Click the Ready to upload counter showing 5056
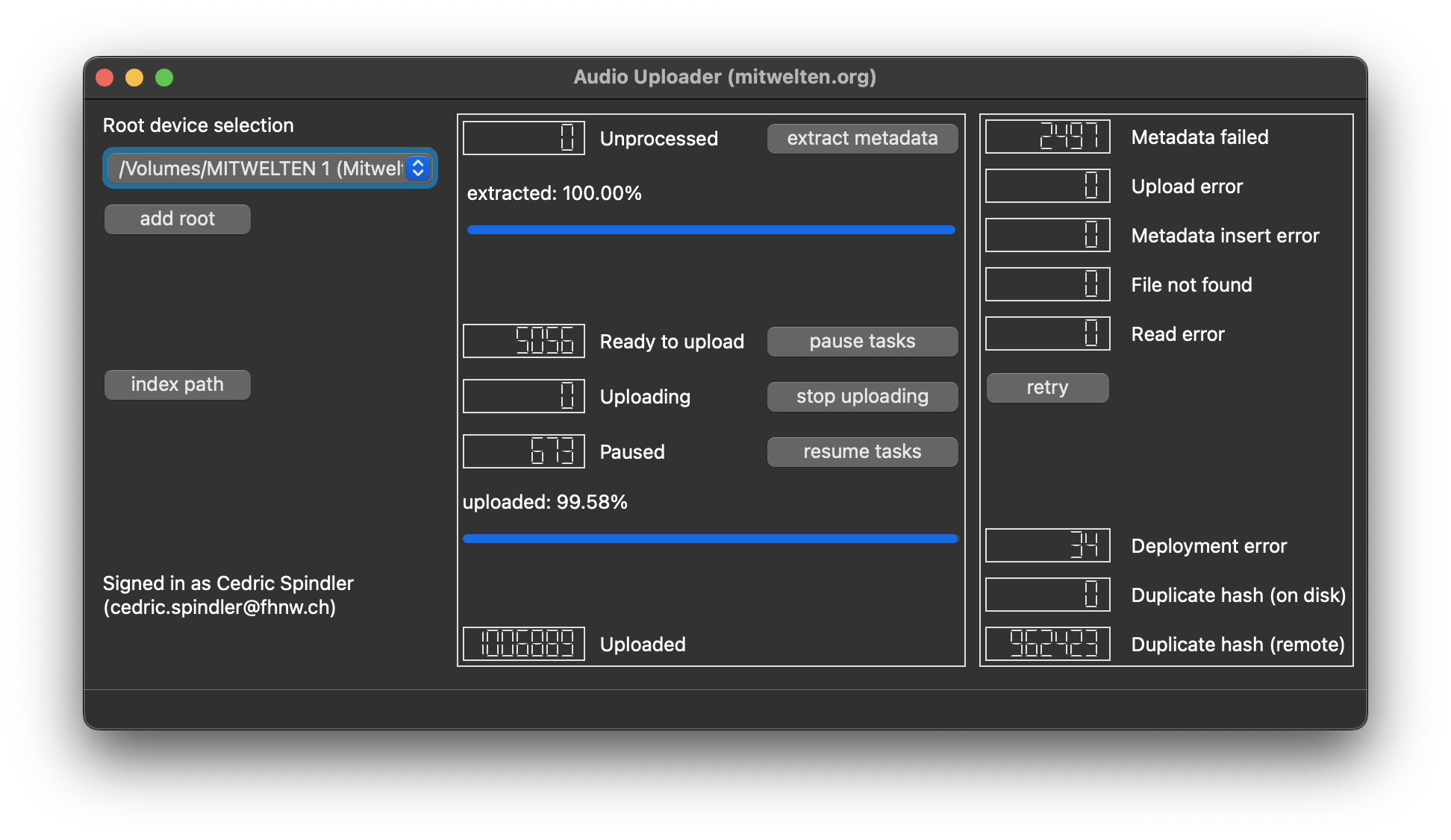The width and height of the screenshot is (1451, 840). pos(523,341)
